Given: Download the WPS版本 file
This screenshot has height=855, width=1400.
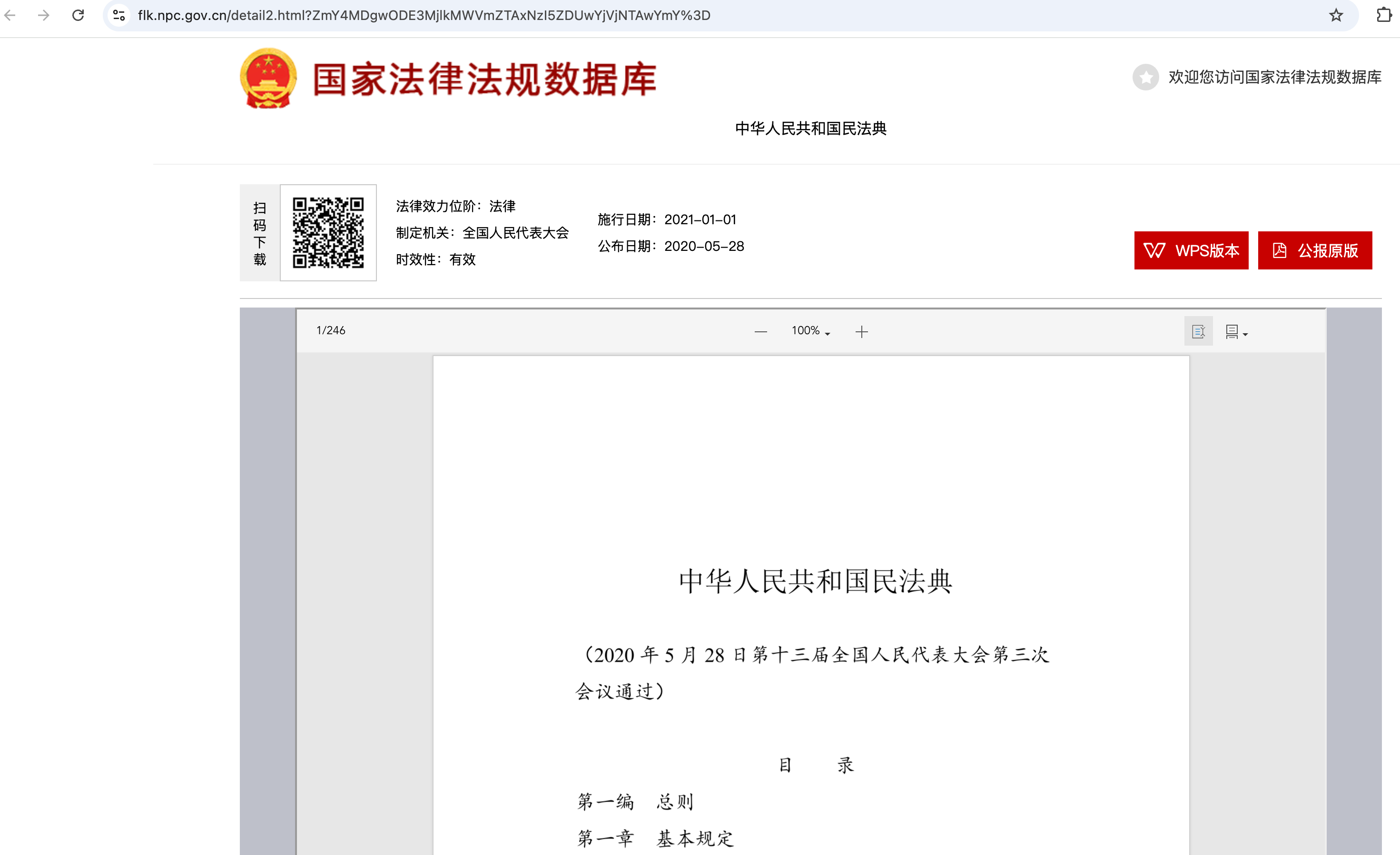Looking at the screenshot, I should coord(1191,250).
